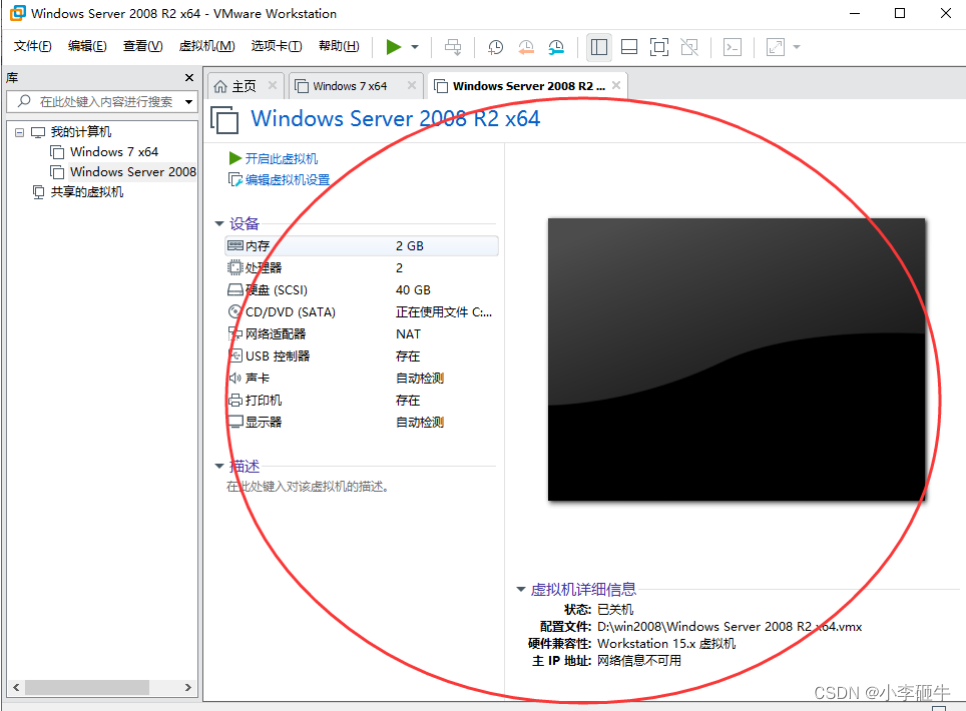
Task: Select the USB 控制器 device row
Action: click(362, 356)
